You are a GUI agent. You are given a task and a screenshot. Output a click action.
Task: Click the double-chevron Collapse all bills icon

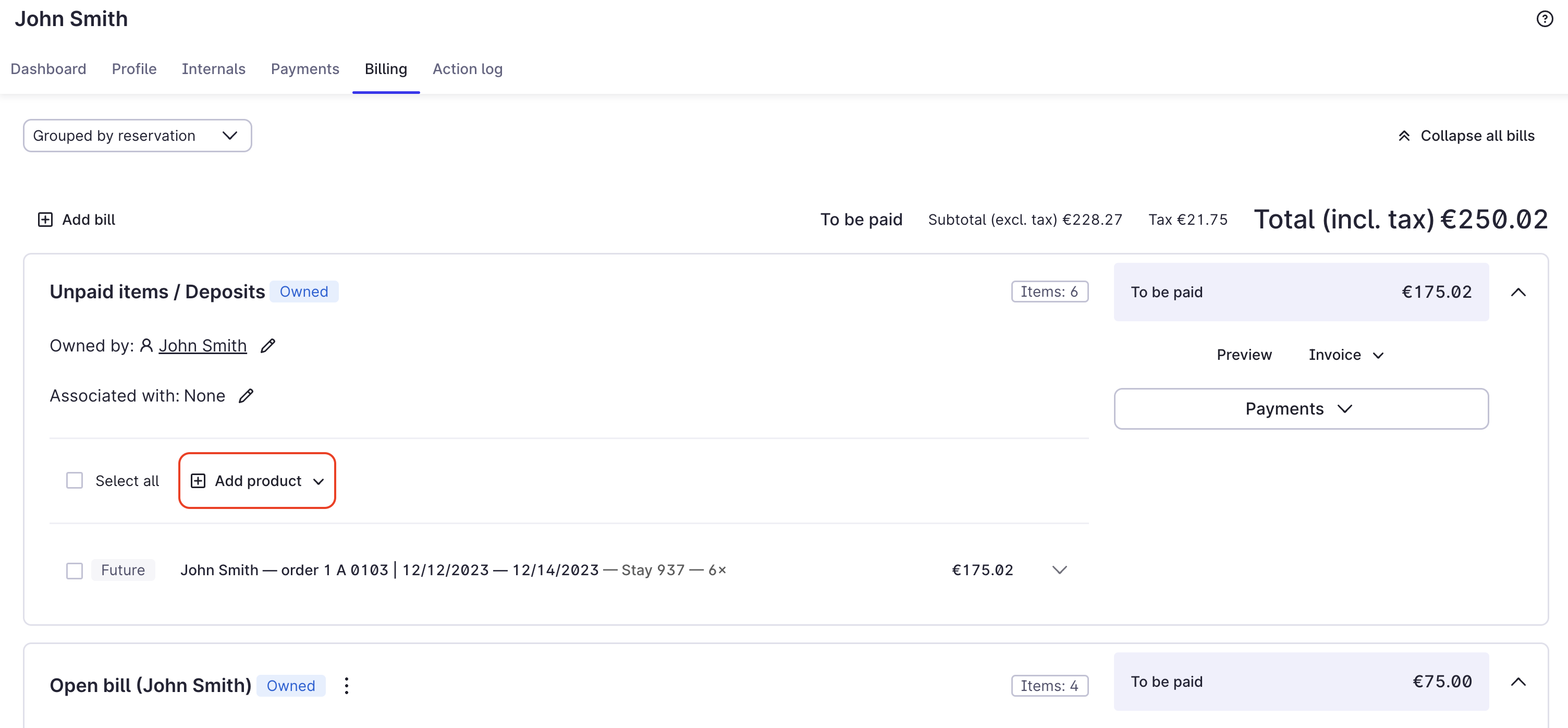(x=1404, y=136)
